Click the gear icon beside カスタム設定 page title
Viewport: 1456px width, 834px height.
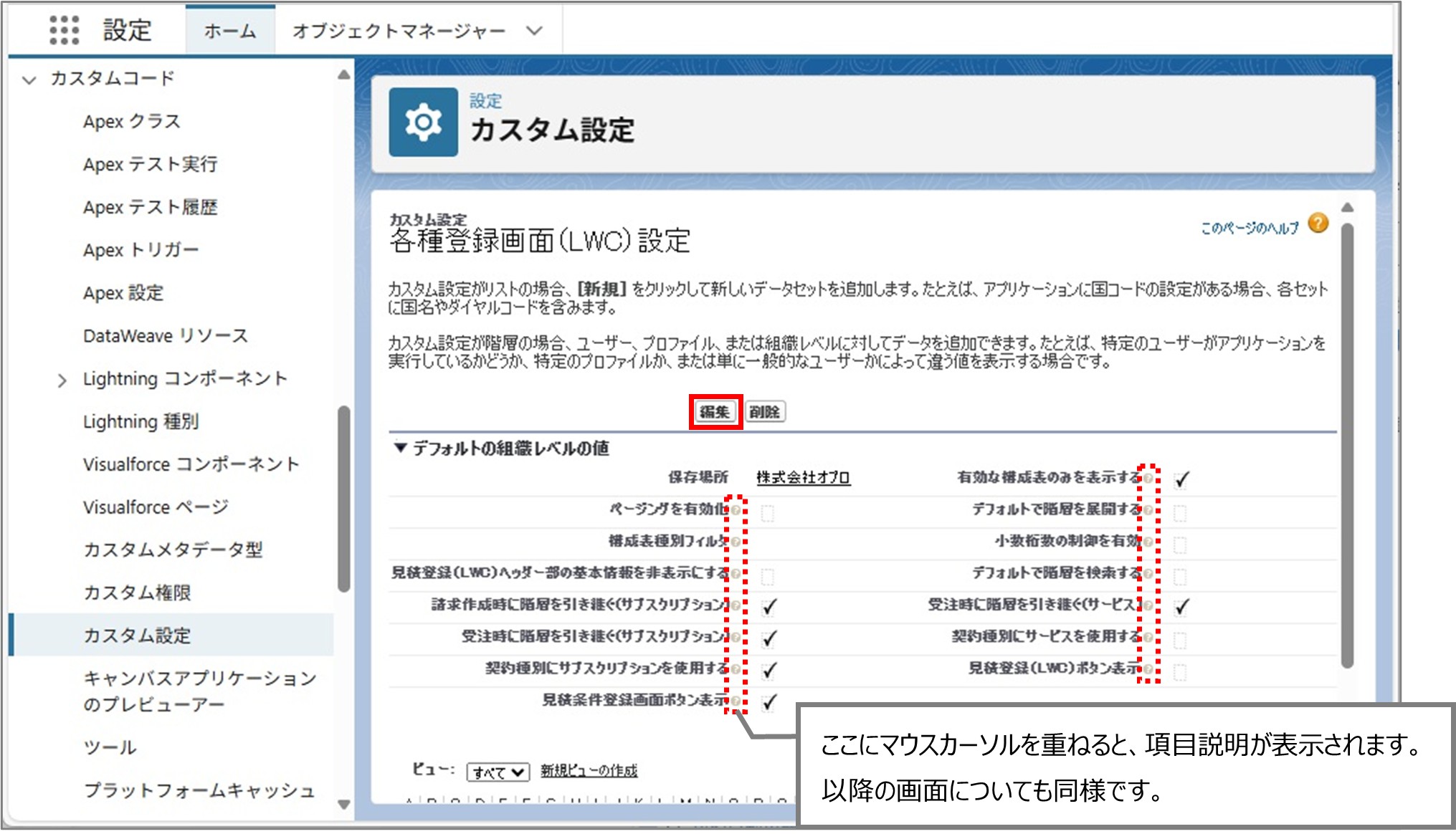(x=423, y=122)
